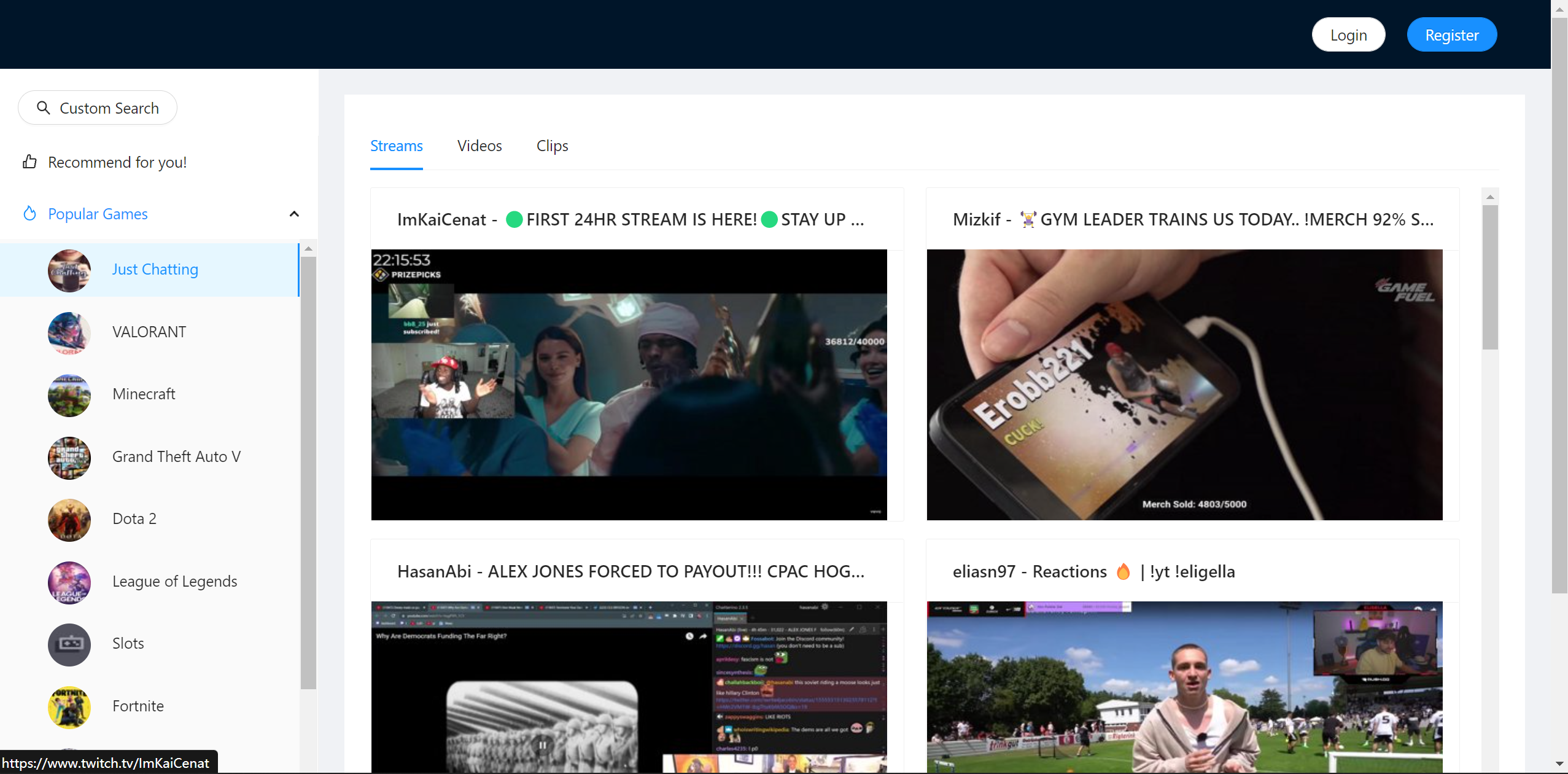Click the Fortnite game icon
Screen dimensions: 1568x774
(69, 707)
